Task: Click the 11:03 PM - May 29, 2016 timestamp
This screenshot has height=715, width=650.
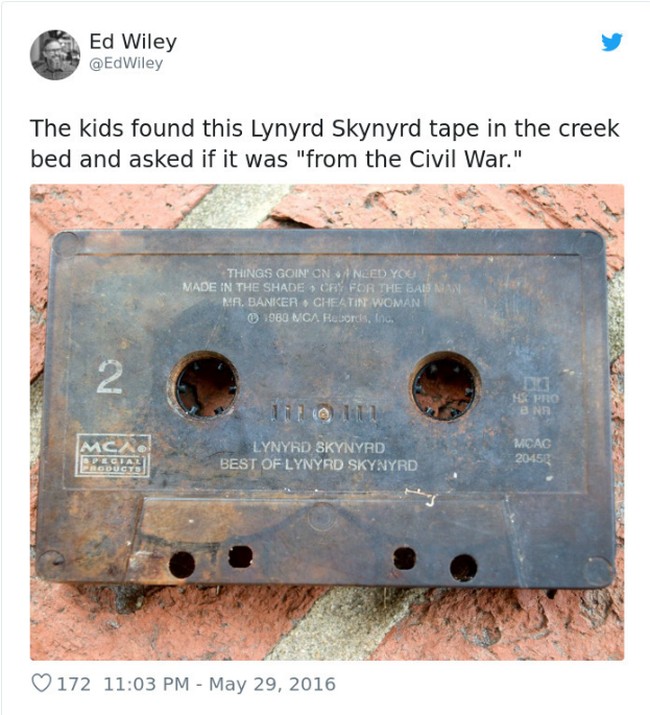Action: click(x=219, y=684)
